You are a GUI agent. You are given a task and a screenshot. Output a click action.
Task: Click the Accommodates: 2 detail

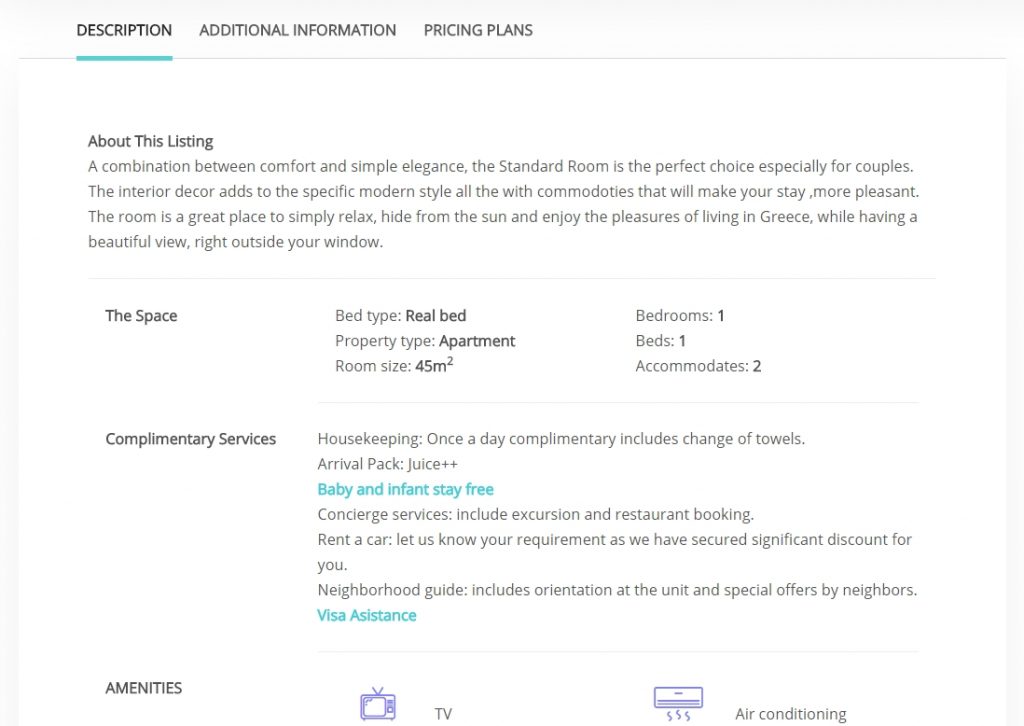coord(698,366)
